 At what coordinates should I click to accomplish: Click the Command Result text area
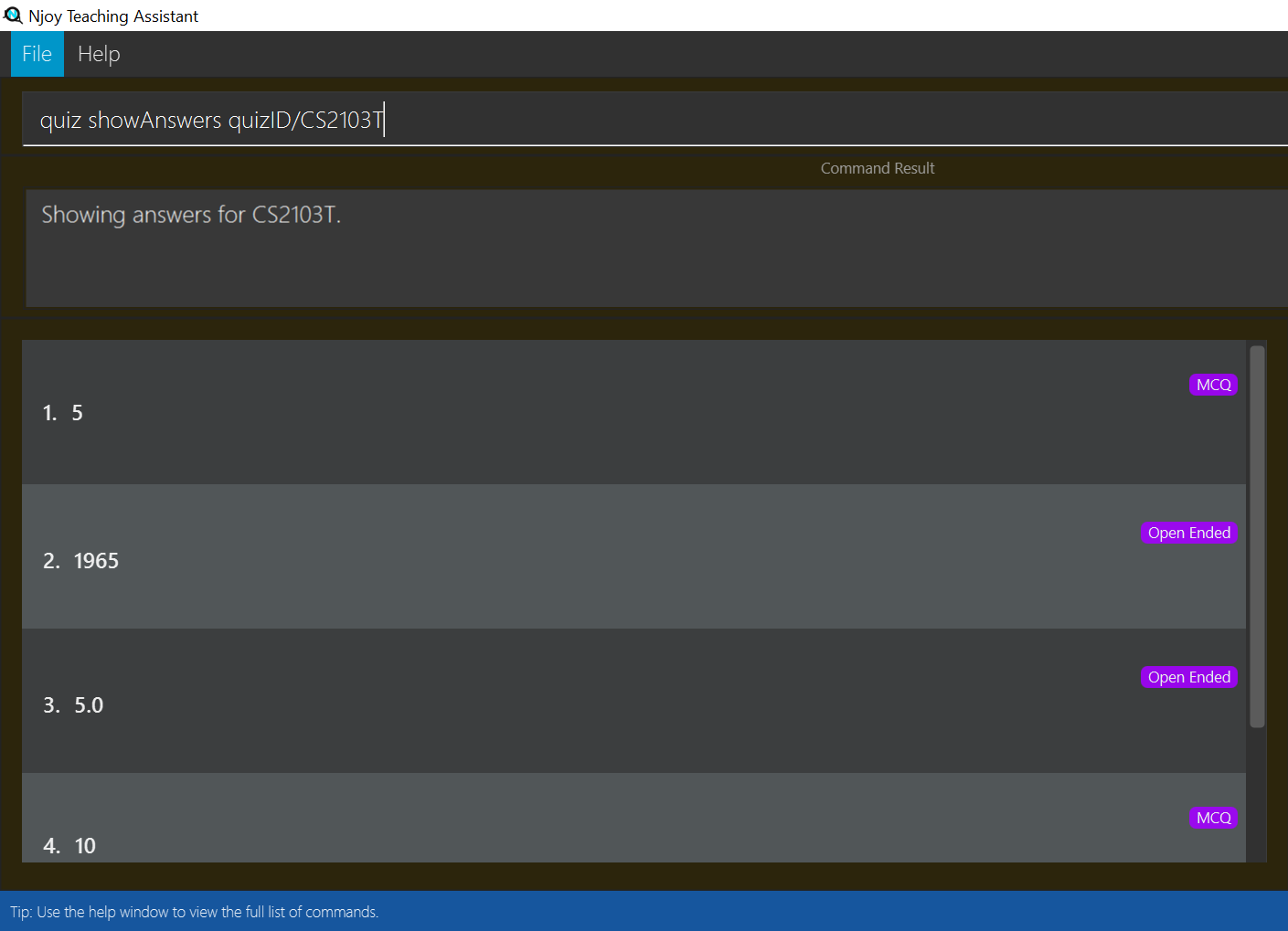coord(656,248)
